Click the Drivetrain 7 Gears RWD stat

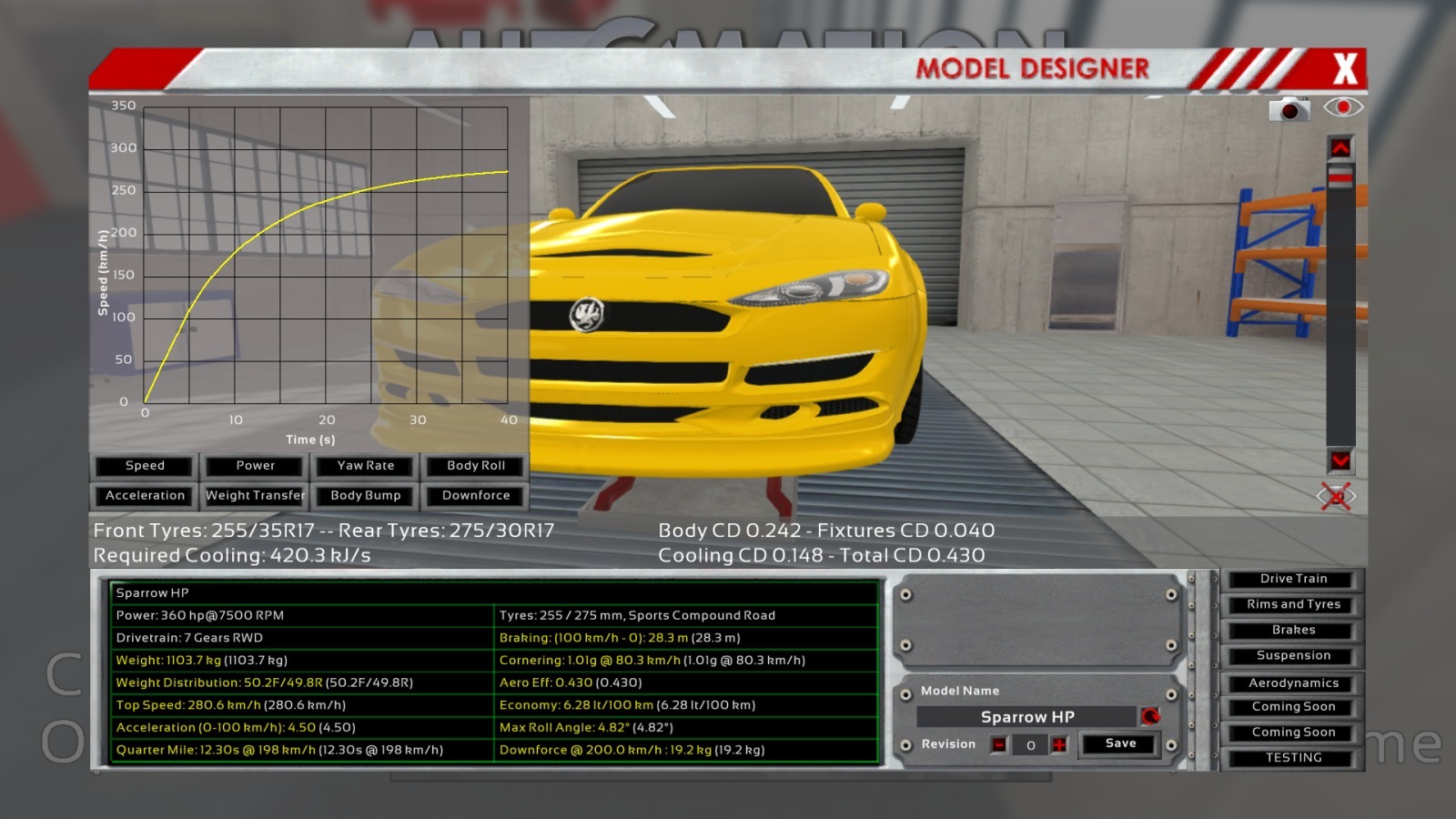(x=301, y=638)
